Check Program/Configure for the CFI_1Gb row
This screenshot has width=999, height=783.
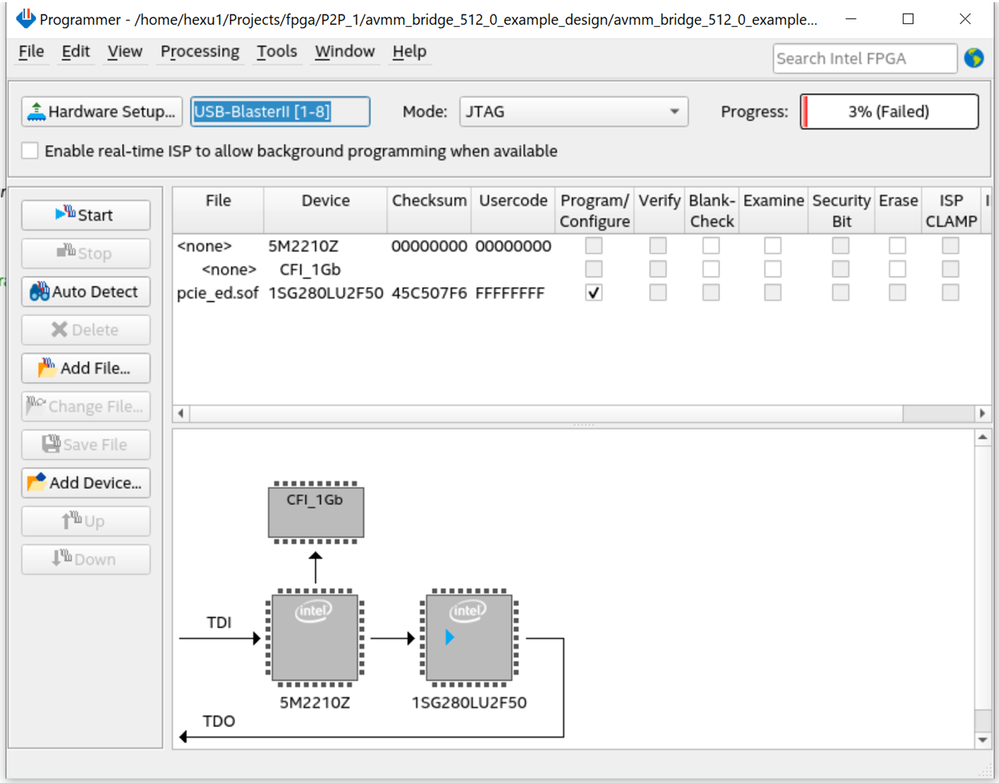594,269
